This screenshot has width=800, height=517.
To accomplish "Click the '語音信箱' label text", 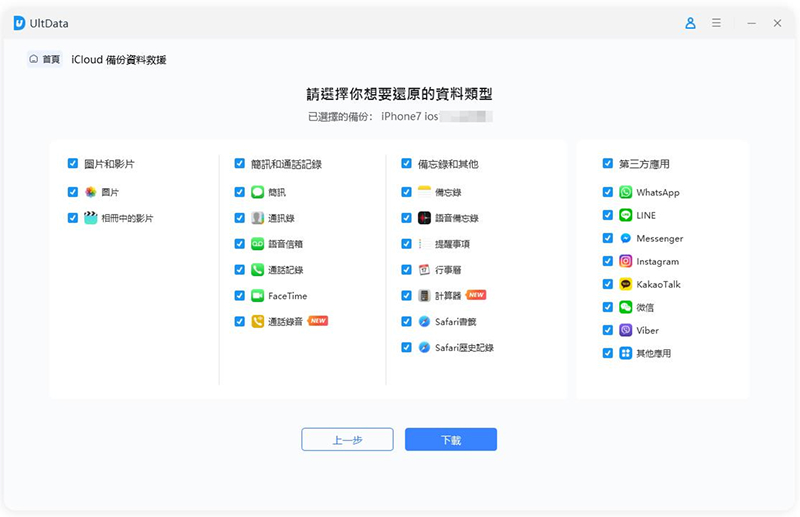I will tap(286, 244).
